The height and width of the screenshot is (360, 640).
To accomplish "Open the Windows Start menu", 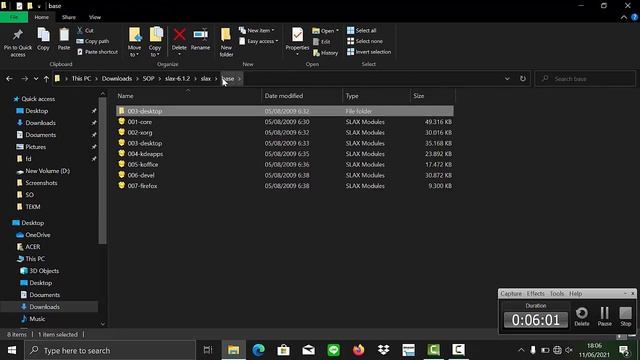I will (x=12, y=350).
